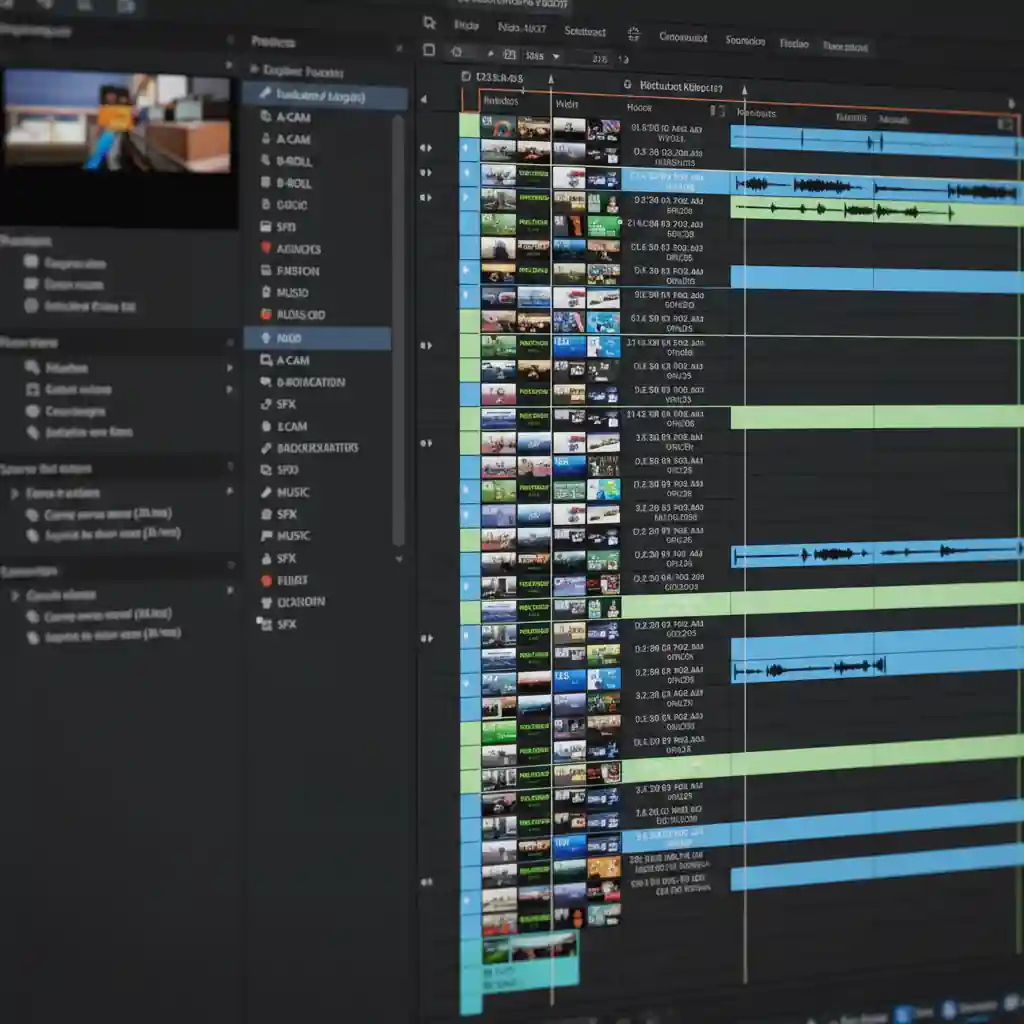Open the Nids 4I07 tab
This screenshot has height=1024, width=1024.
522,27
